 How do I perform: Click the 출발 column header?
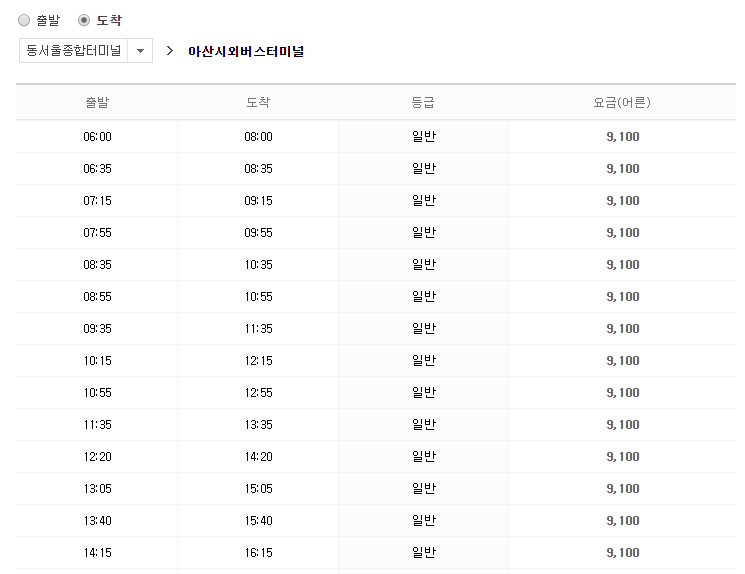click(x=97, y=102)
